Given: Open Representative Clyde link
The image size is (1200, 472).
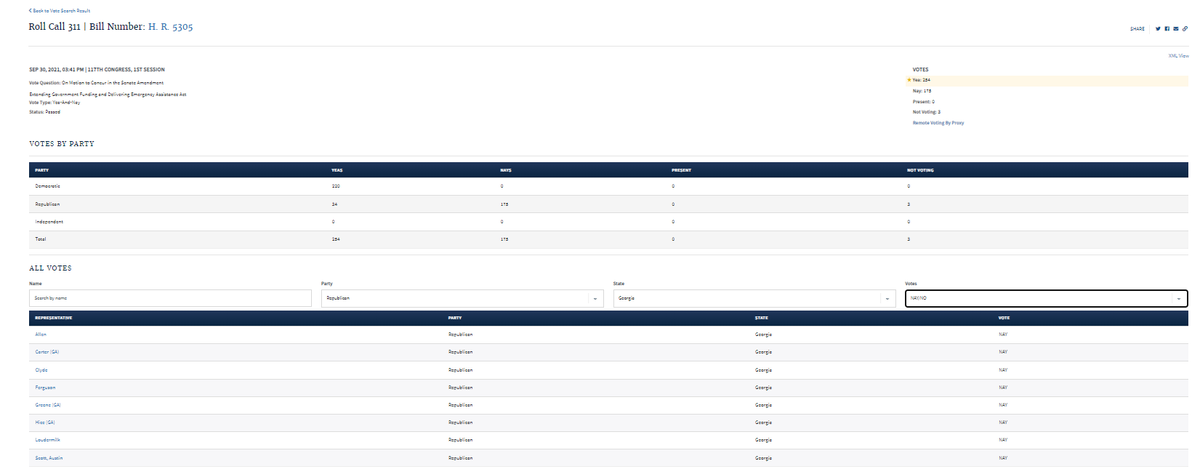Looking at the screenshot, I should click(x=41, y=370).
